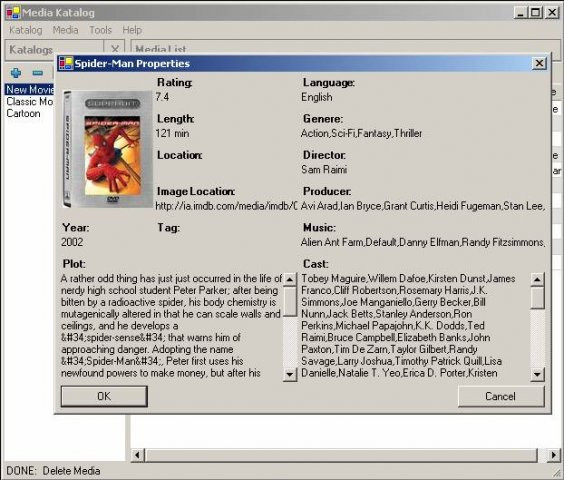Screen dimensions: 564x480
Task: Click the Media Katalog title bar app icon
Action: pyautogui.click(x=13, y=13)
